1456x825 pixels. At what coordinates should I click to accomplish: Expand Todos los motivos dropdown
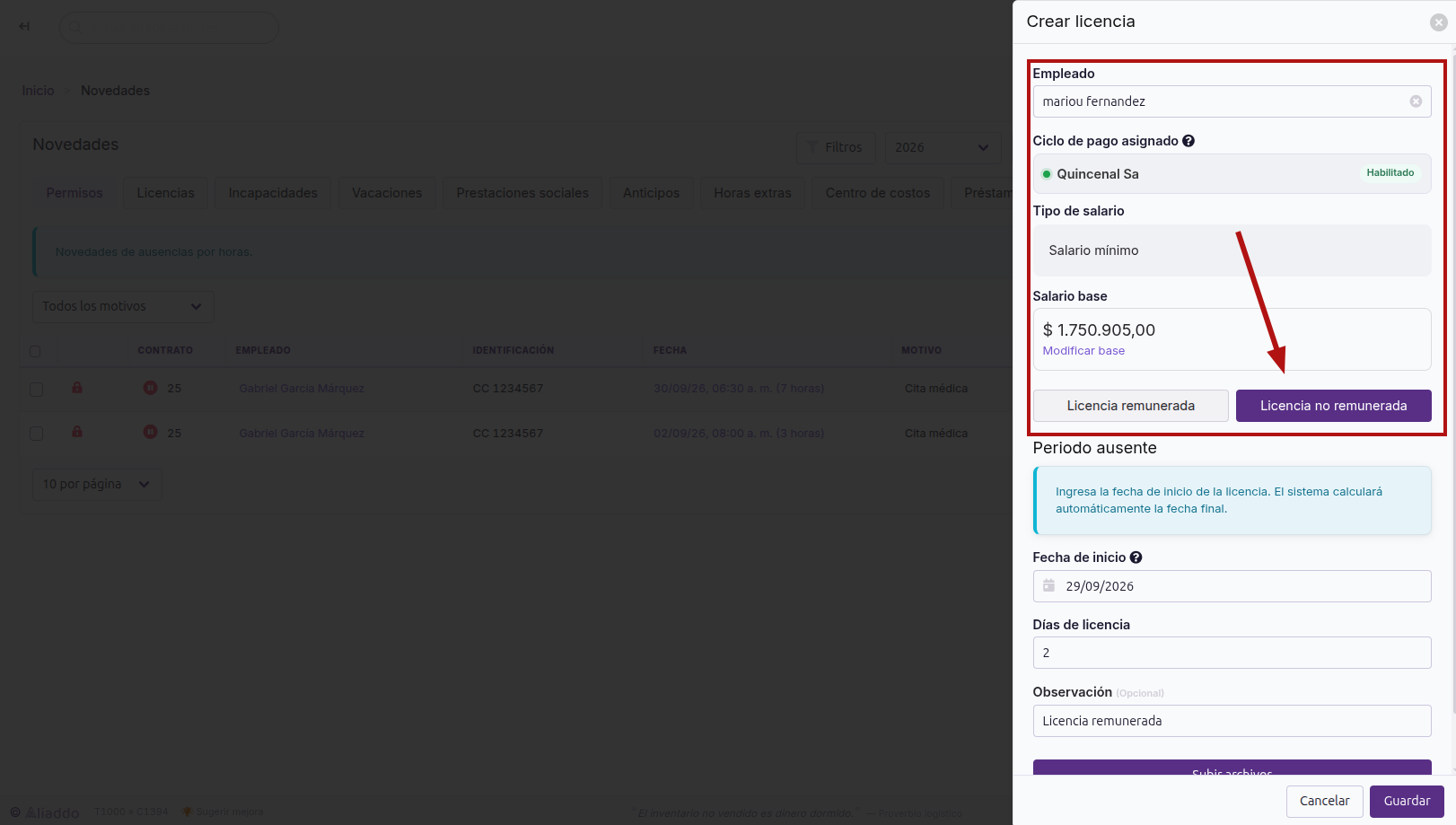123,306
